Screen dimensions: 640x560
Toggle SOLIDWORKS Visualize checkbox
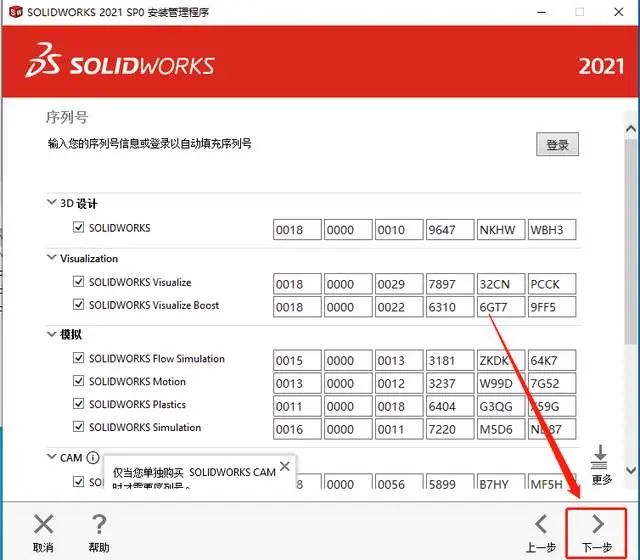tap(78, 281)
